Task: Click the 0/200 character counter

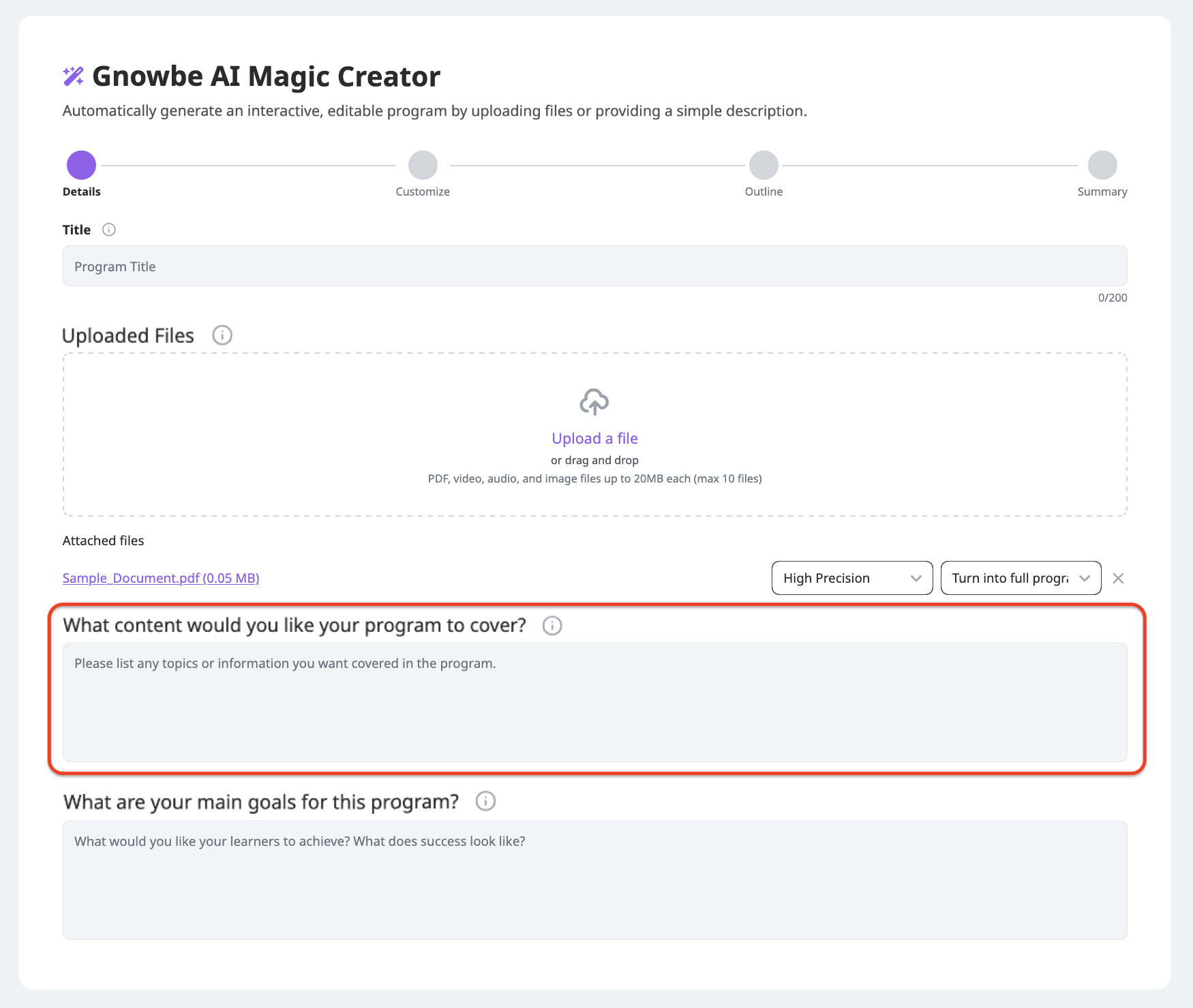Action: click(x=1113, y=298)
